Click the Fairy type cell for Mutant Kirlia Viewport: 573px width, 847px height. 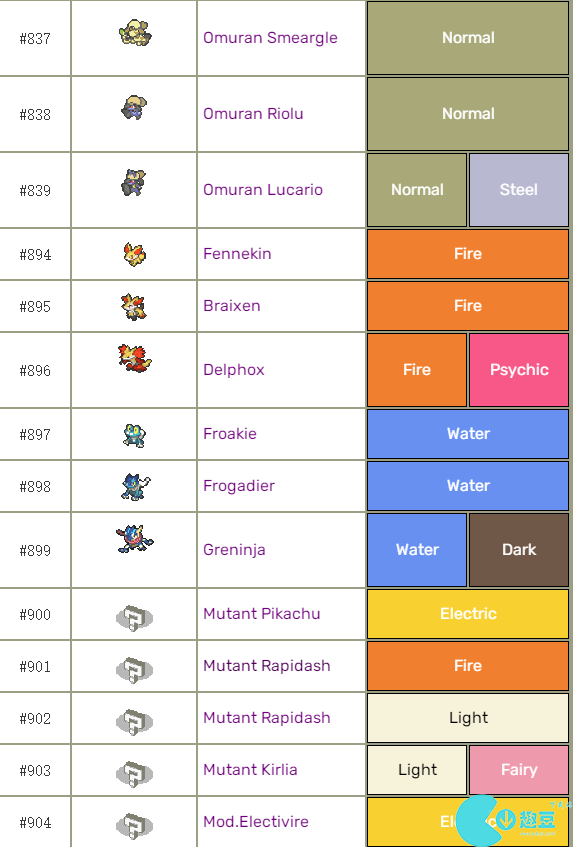519,770
